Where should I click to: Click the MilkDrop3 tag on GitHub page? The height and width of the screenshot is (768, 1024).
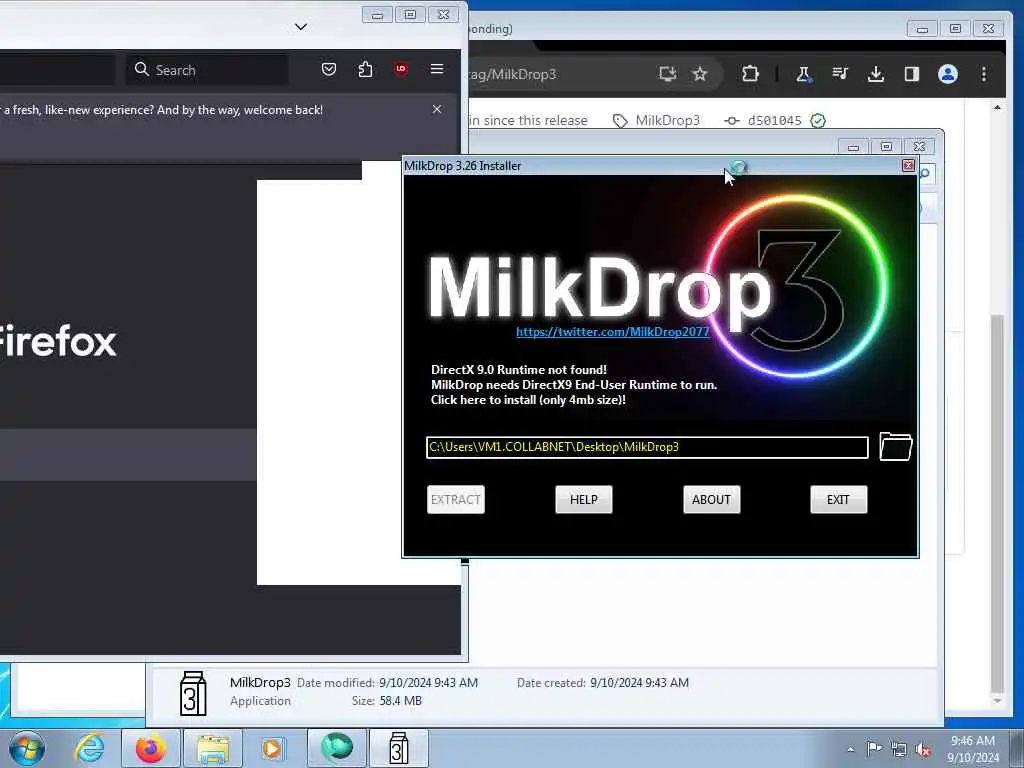[667, 120]
